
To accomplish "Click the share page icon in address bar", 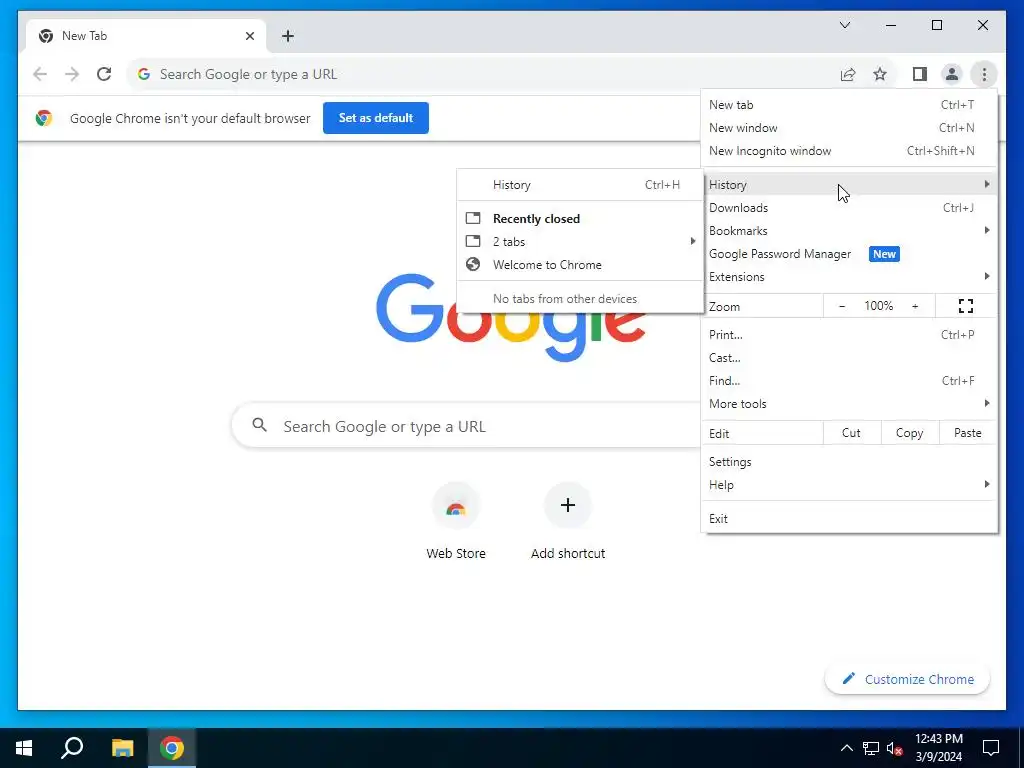I will pos(848,74).
